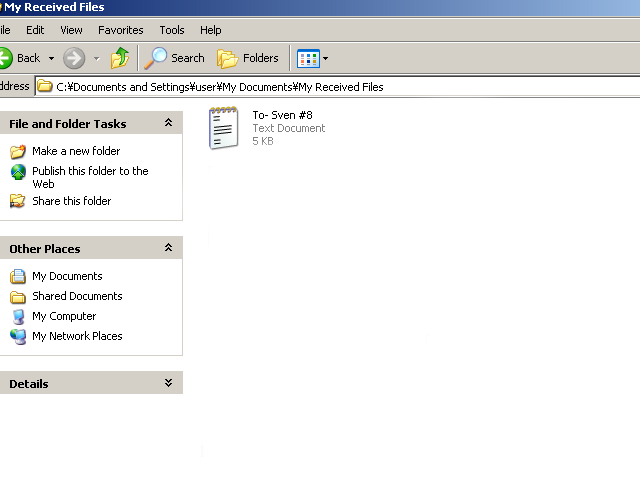The width and height of the screenshot is (640, 480).
Task: Open the Search toolbar button
Action: (175, 58)
